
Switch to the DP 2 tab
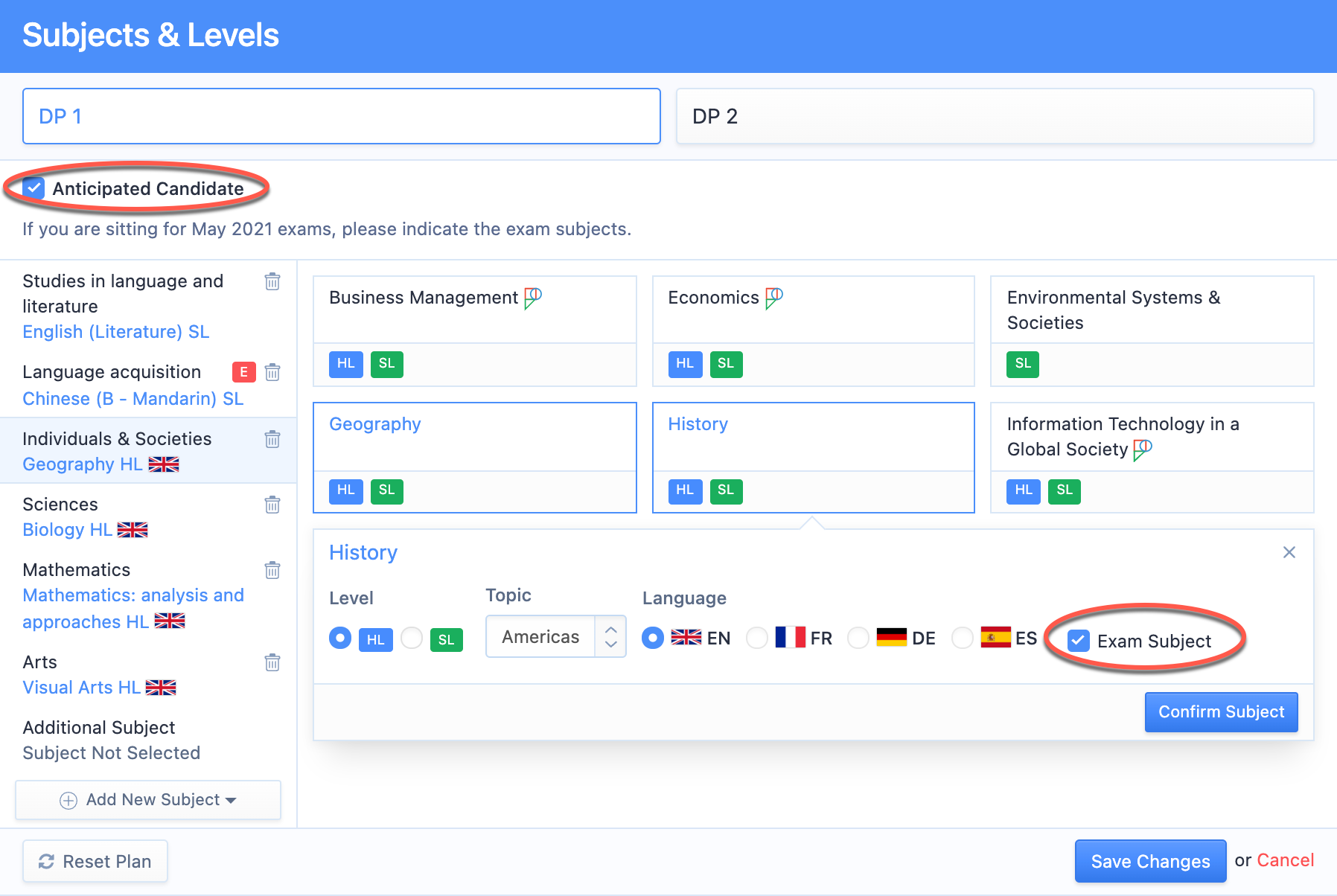click(995, 116)
